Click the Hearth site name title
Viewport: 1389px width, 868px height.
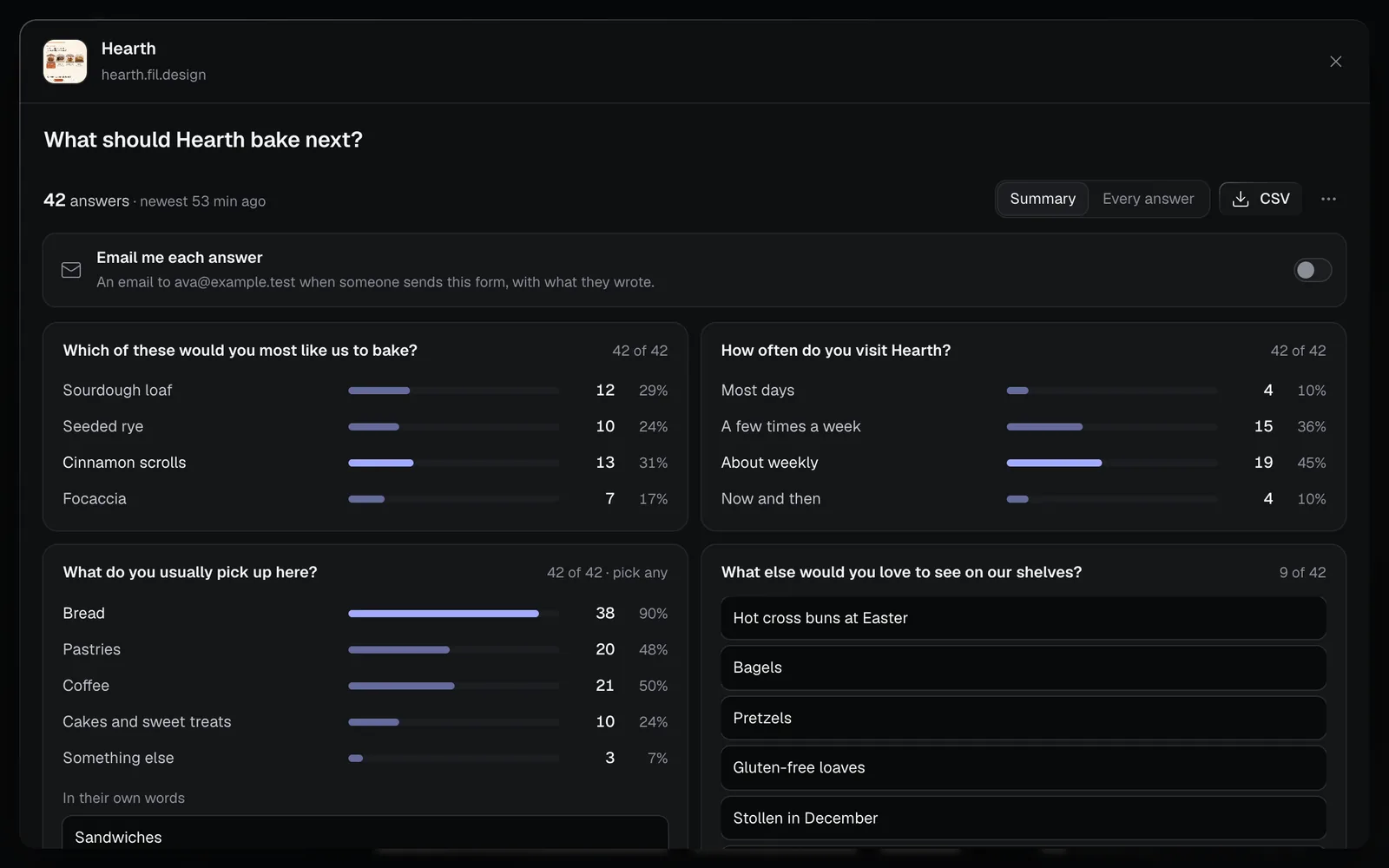tap(128, 49)
